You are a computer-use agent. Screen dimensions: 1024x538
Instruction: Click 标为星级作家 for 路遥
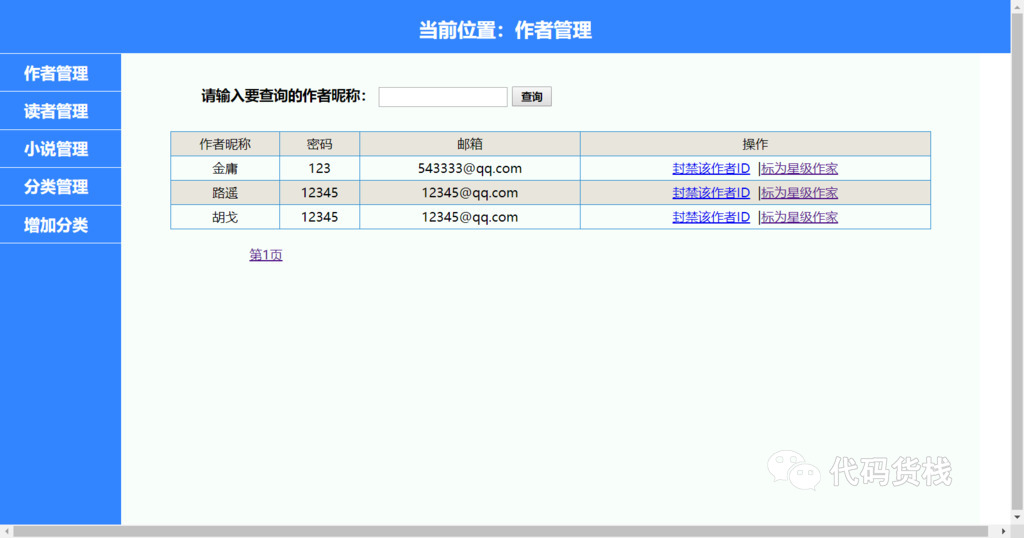tap(799, 193)
